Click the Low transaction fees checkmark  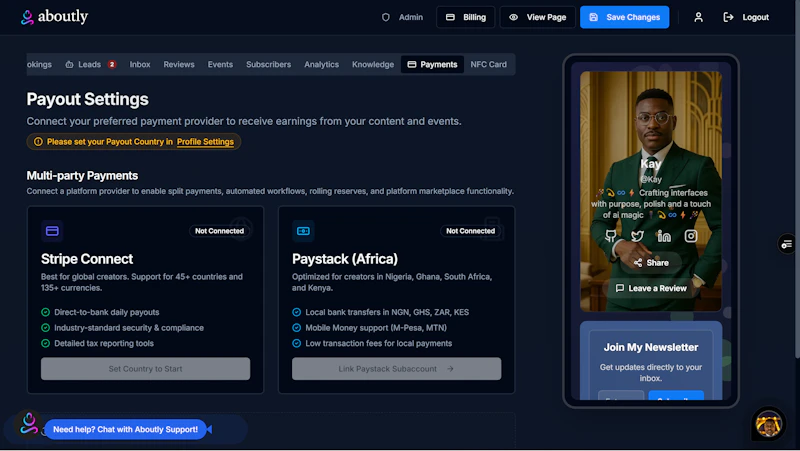(x=296, y=343)
